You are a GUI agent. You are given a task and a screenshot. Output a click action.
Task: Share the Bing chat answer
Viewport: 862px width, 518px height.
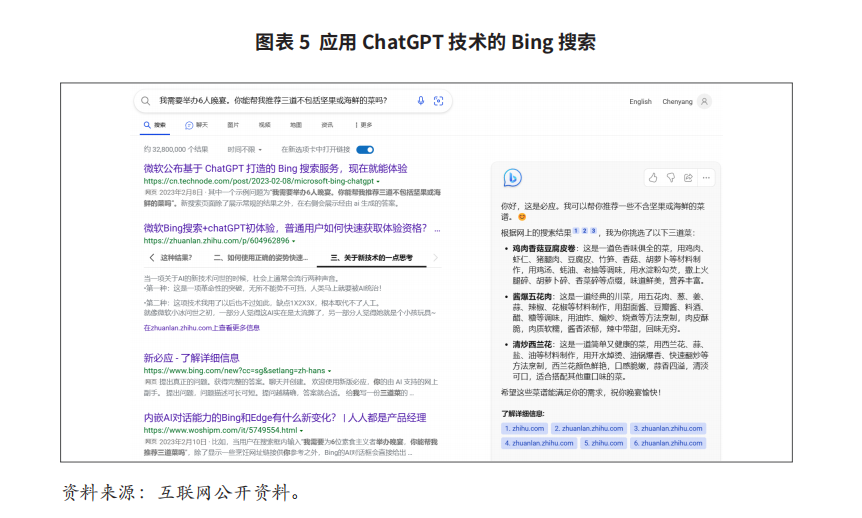pyautogui.click(x=688, y=178)
